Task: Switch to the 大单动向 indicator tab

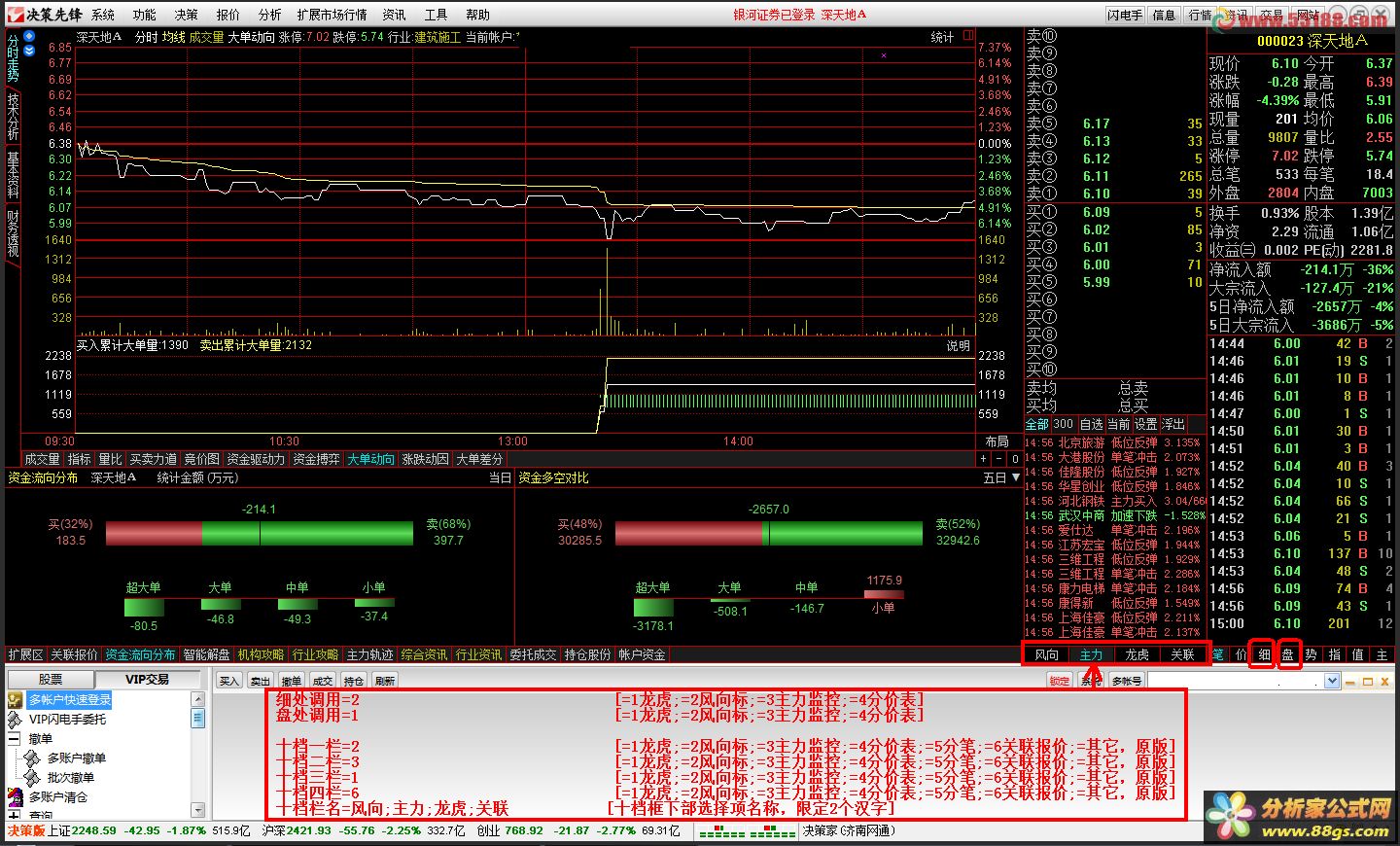Action: pos(370,459)
